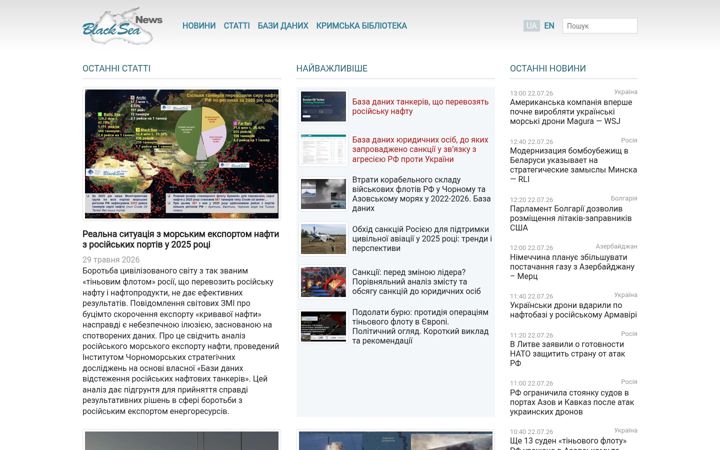Open thumbnail for Санкції: перед зміною лідера
Viewport: 720px width, 450px height.
pyautogui.click(x=323, y=282)
